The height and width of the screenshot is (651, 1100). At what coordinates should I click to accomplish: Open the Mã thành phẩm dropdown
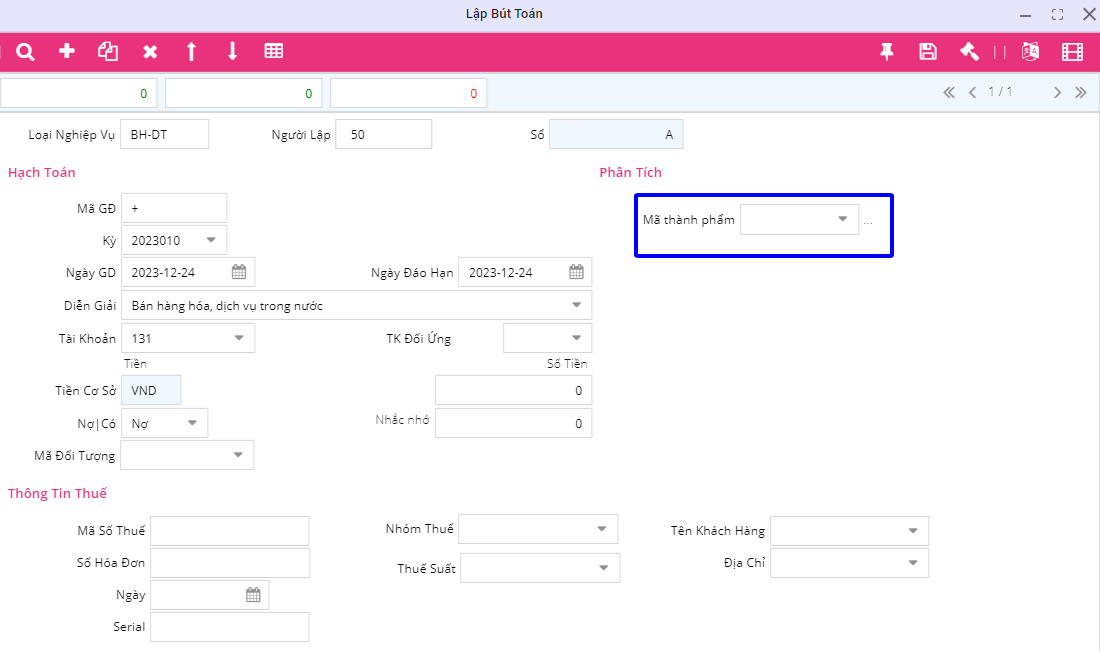842,219
